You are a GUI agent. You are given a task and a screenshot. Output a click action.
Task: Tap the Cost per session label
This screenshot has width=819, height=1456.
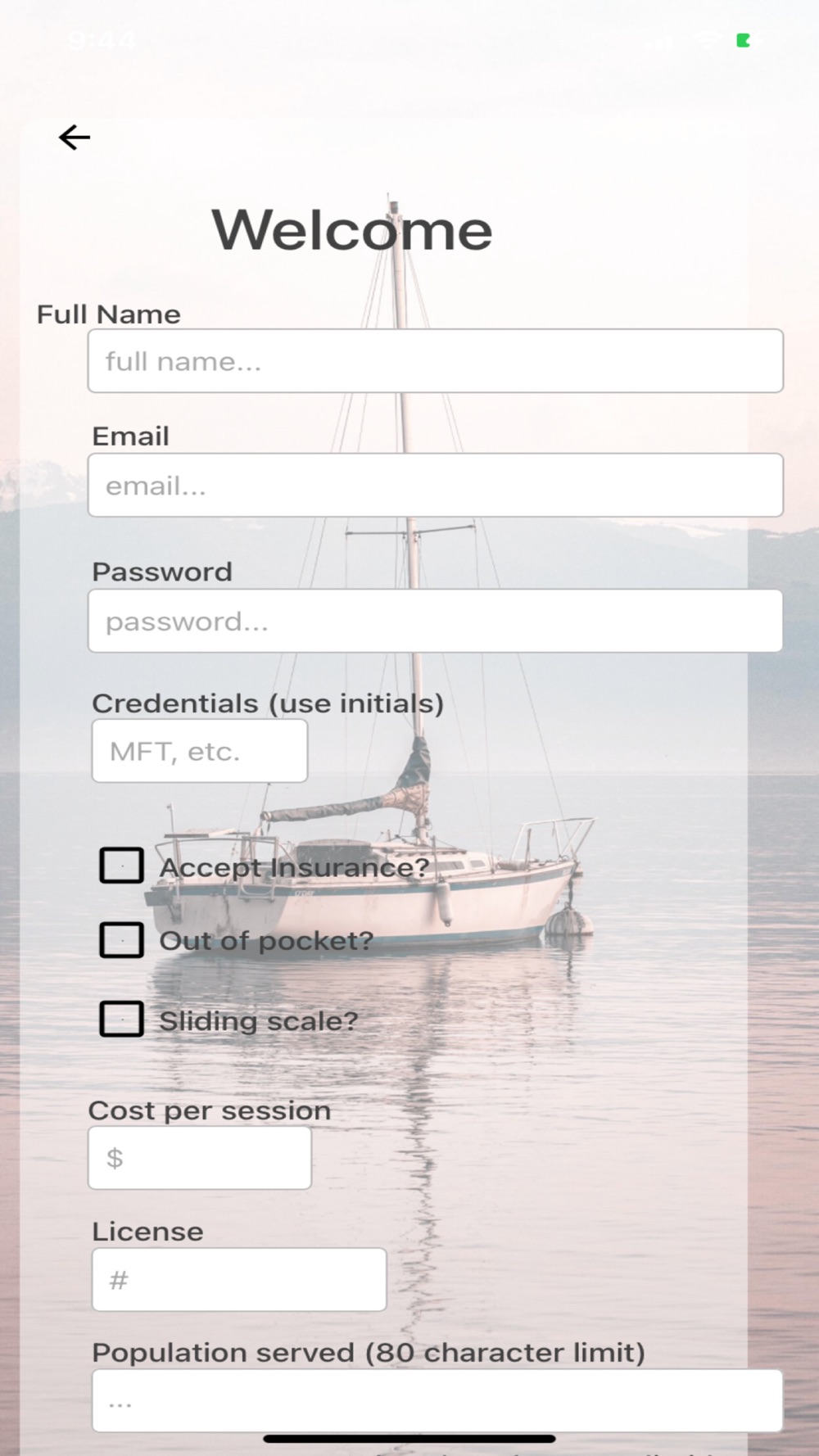coord(210,1110)
